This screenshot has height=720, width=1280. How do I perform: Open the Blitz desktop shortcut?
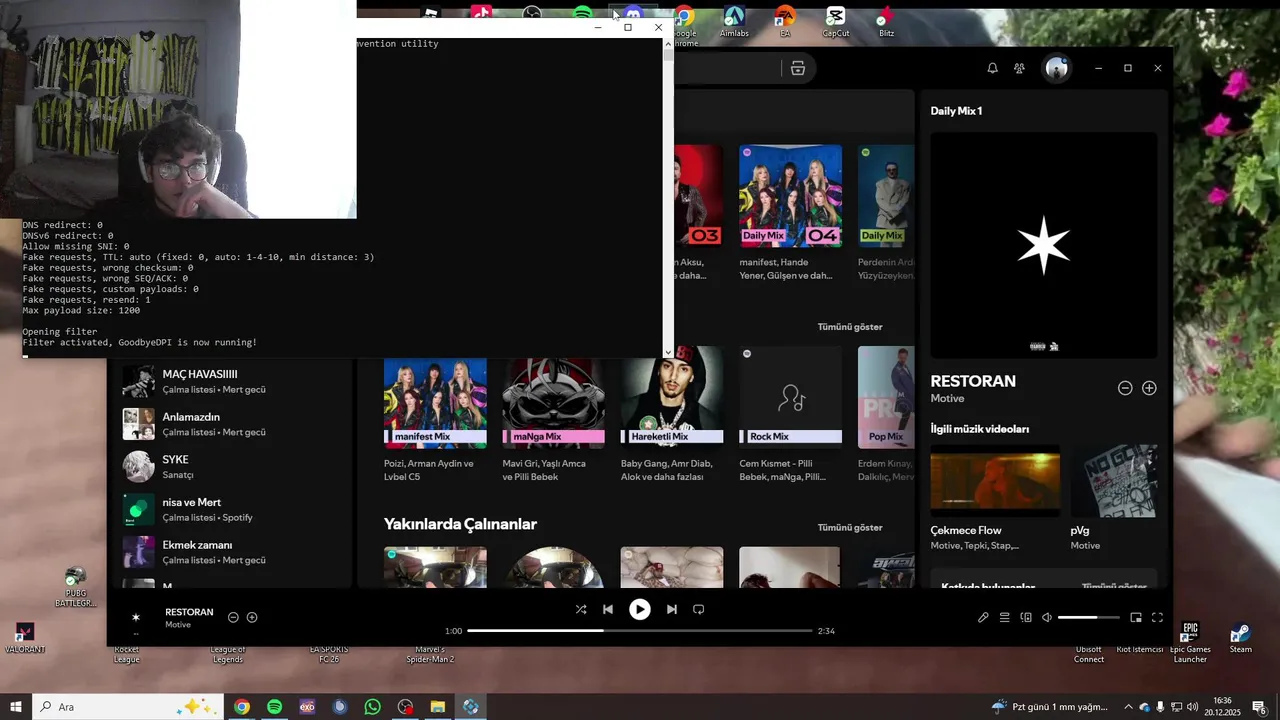coord(886,23)
